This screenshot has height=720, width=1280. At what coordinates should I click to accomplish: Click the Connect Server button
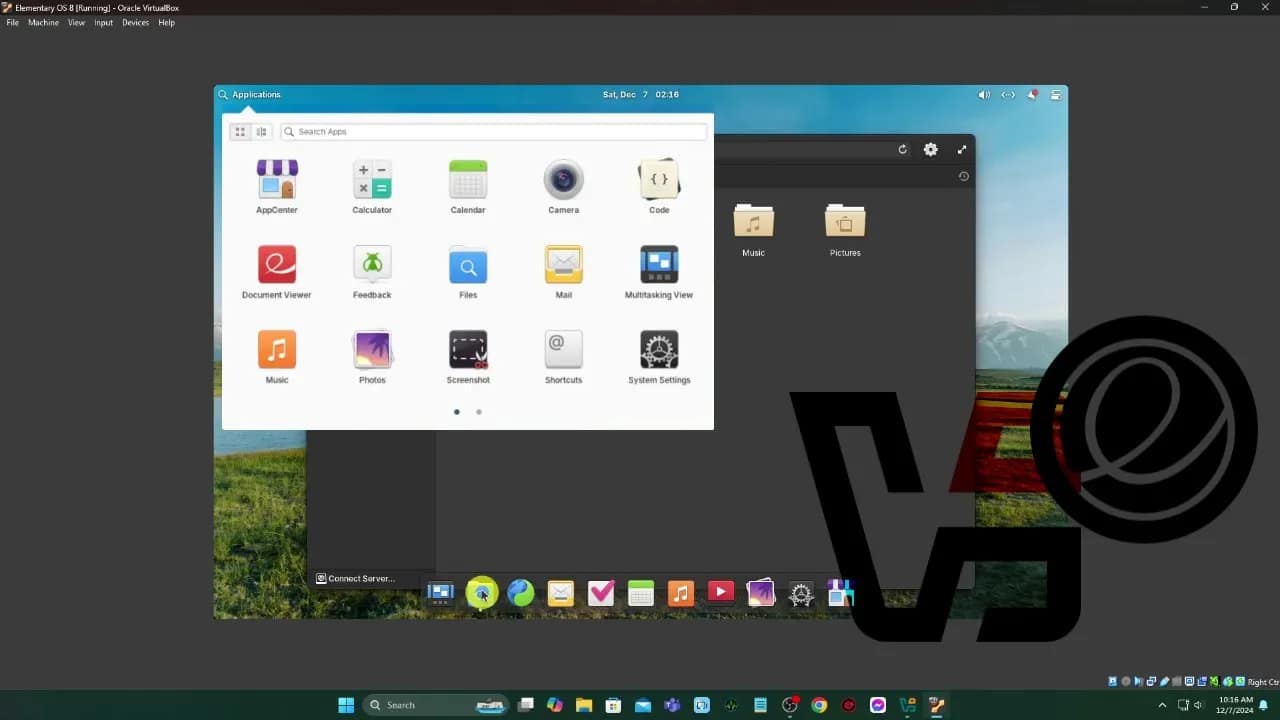click(x=356, y=578)
